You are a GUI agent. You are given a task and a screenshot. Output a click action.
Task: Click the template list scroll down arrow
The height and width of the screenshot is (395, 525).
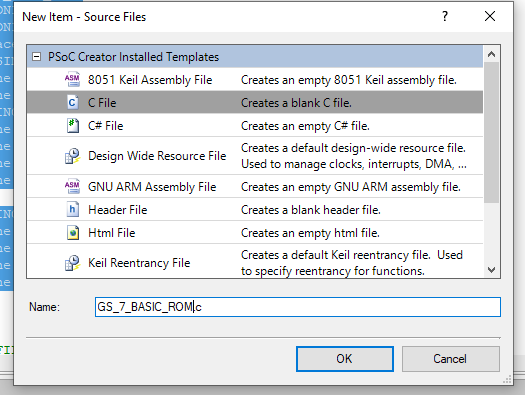(491, 269)
